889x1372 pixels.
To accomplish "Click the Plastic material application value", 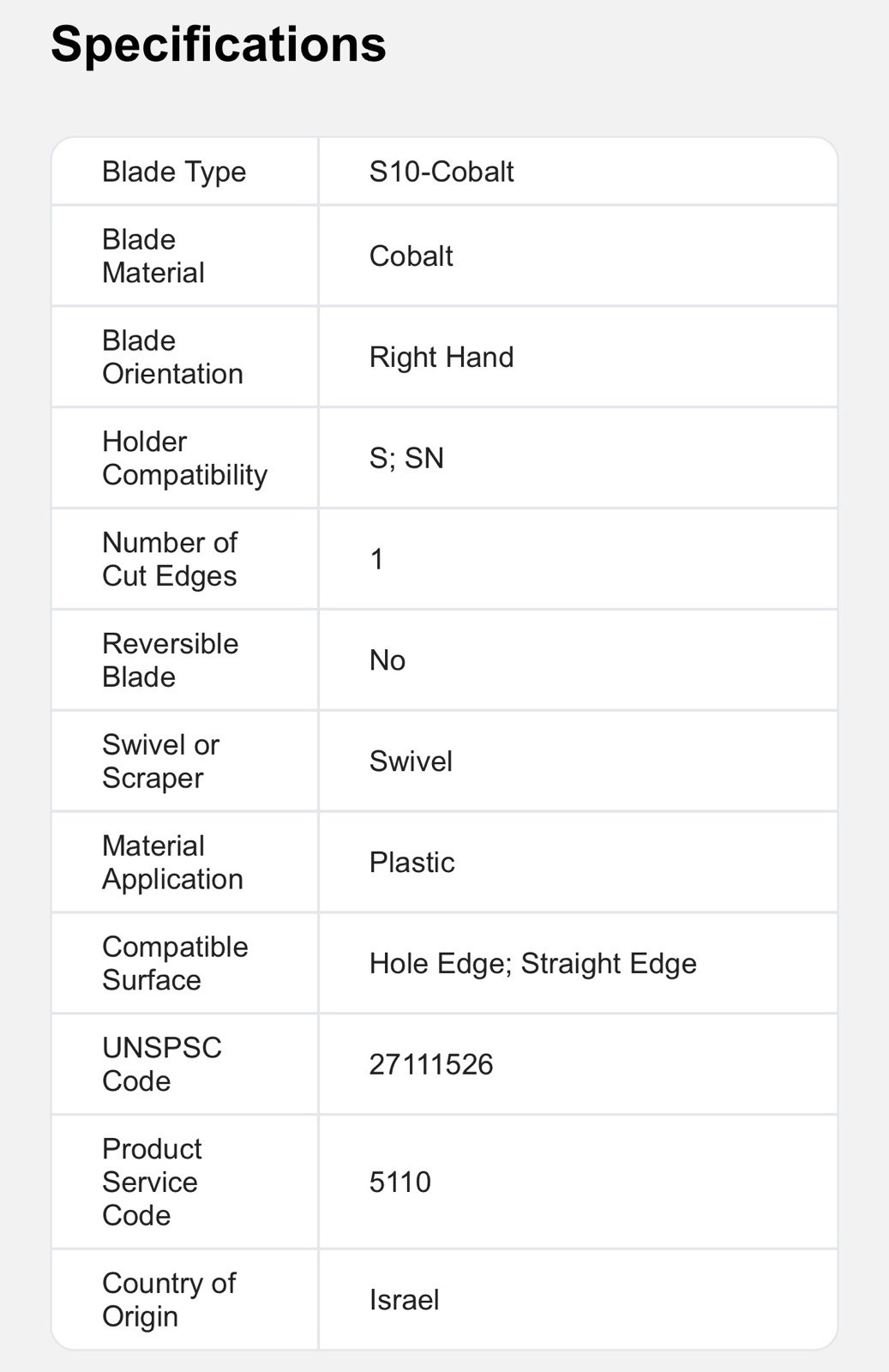I will (411, 863).
